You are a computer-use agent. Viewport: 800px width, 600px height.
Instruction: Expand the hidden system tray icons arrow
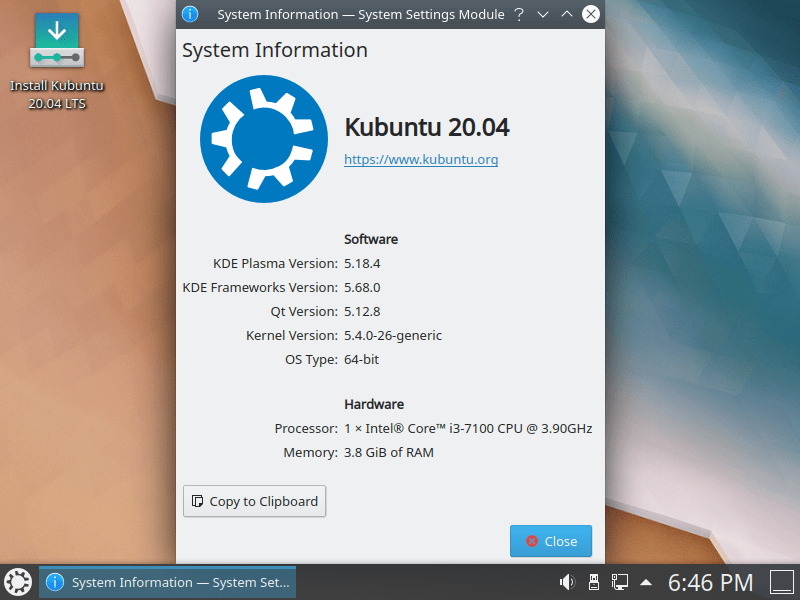click(646, 582)
